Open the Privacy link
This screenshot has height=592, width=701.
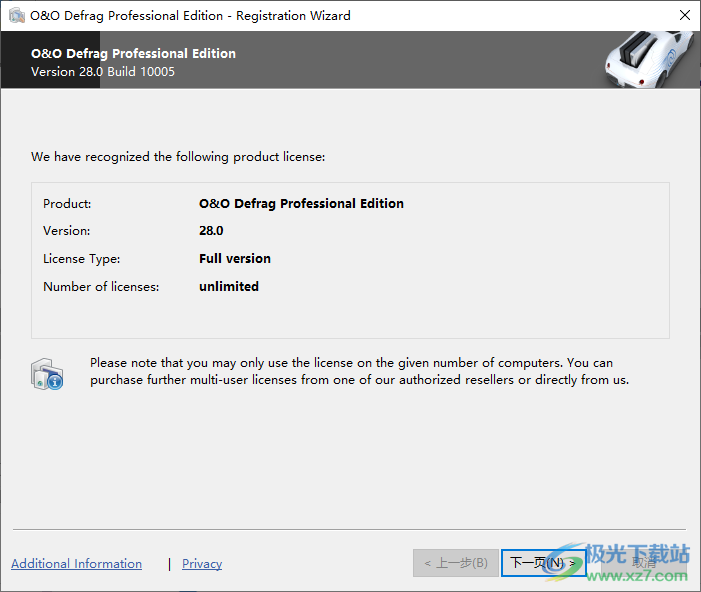coord(202,564)
